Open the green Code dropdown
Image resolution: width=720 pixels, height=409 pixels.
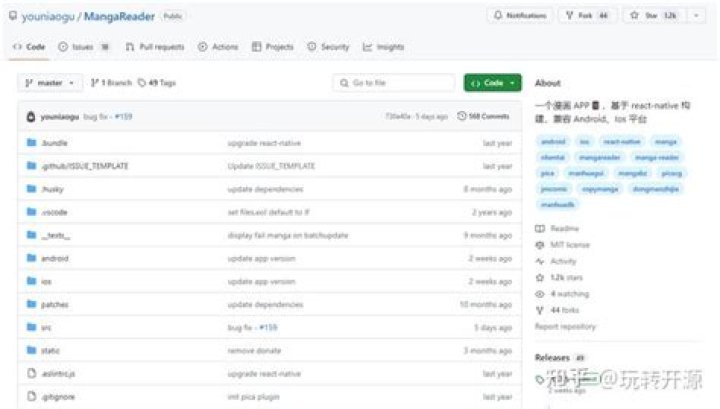[x=493, y=83]
